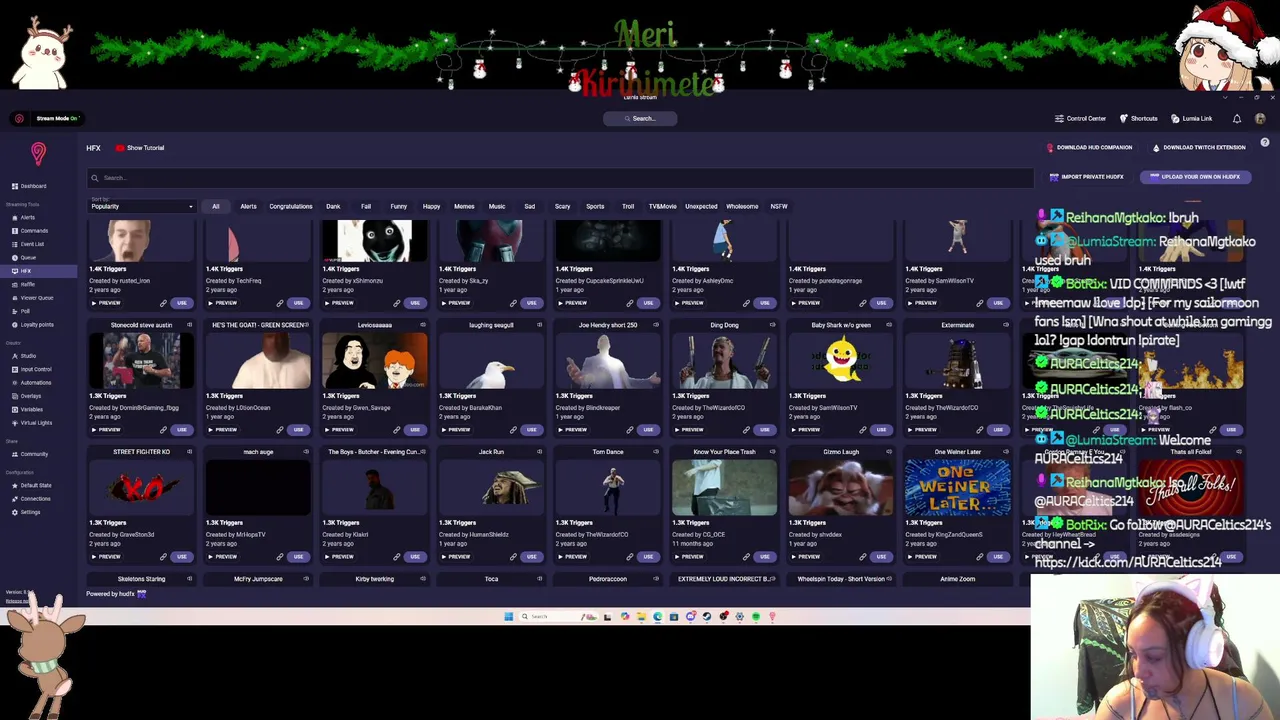Toggle sound icon on Ding Dong card
1280x720 pixels.
[772, 325]
